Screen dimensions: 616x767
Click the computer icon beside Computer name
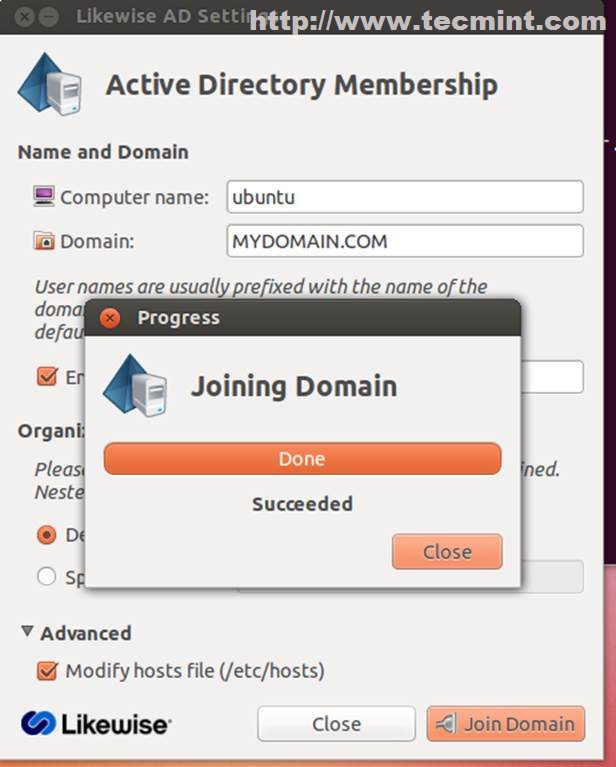tap(44, 196)
